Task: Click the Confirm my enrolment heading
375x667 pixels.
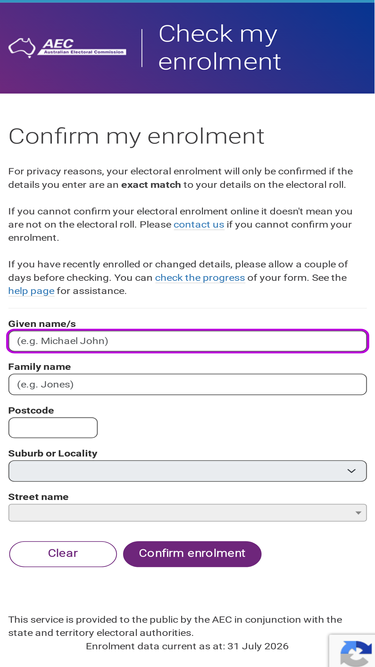Action: coord(136,137)
